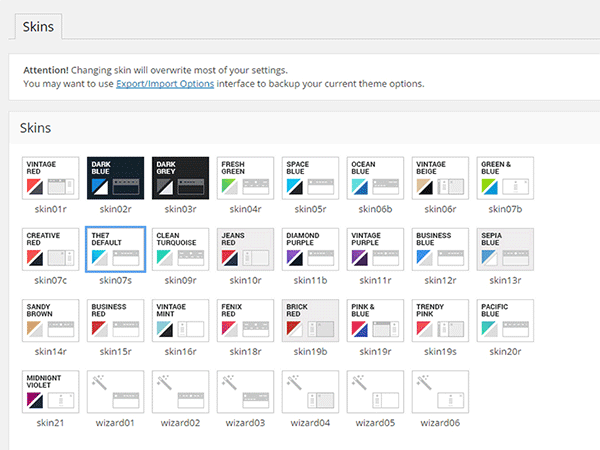Pick the wizard03 magic wand preset
Screen dimensions: 600x450
[x=245, y=391]
